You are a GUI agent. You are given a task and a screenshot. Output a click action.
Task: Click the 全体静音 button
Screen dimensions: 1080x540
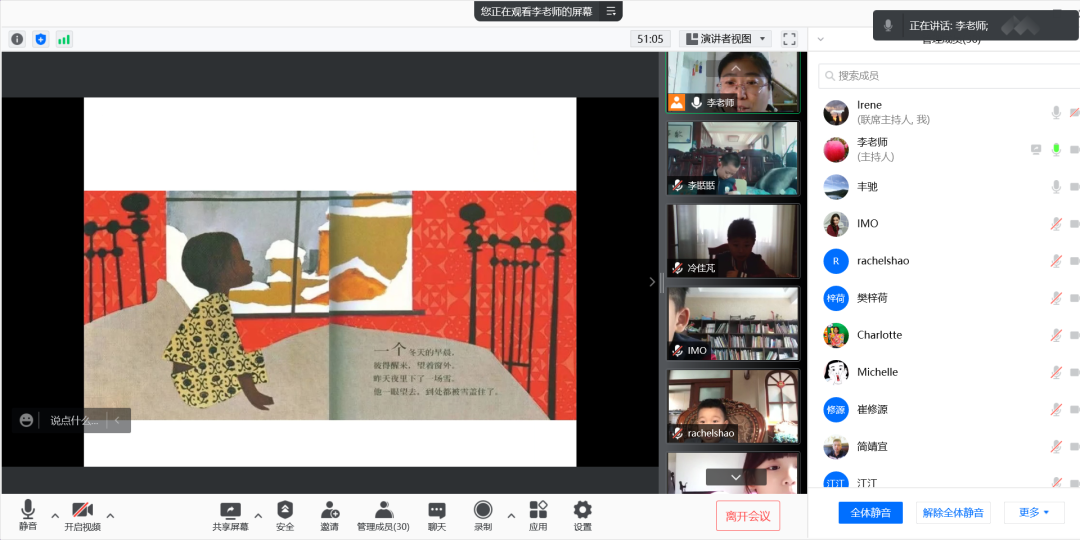tap(870, 512)
